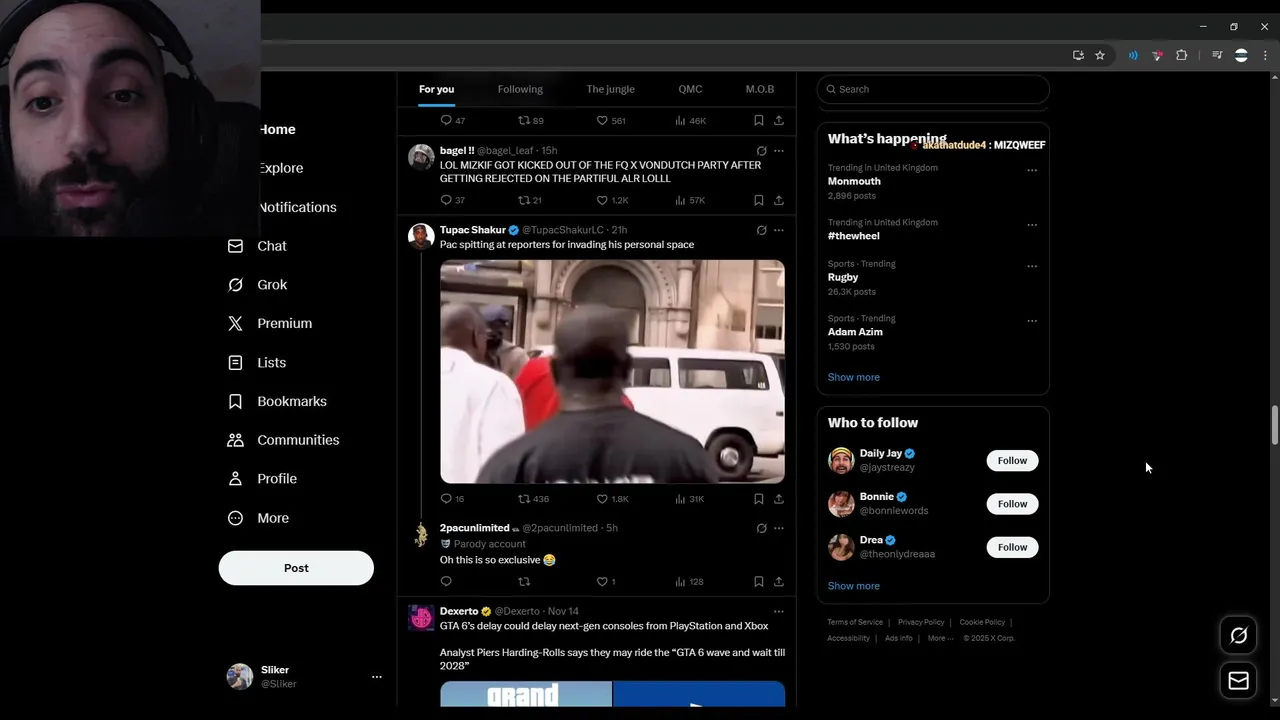Open more options on Tupac Shakur post
Viewport: 1280px width, 720px height.
tap(779, 230)
